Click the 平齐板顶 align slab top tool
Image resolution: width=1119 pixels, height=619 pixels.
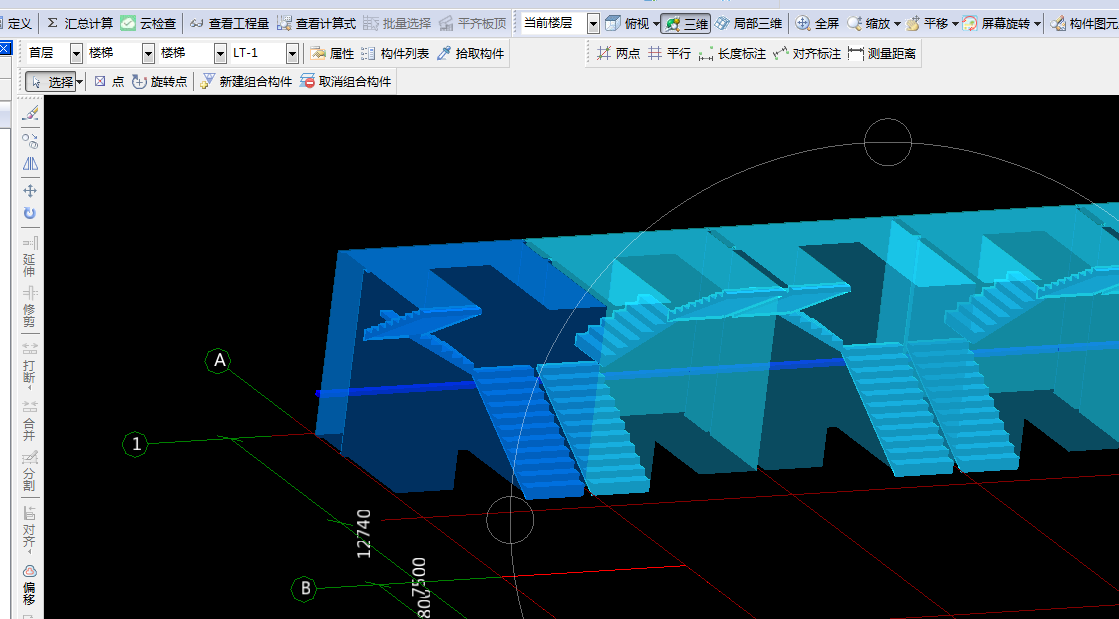click(472, 24)
